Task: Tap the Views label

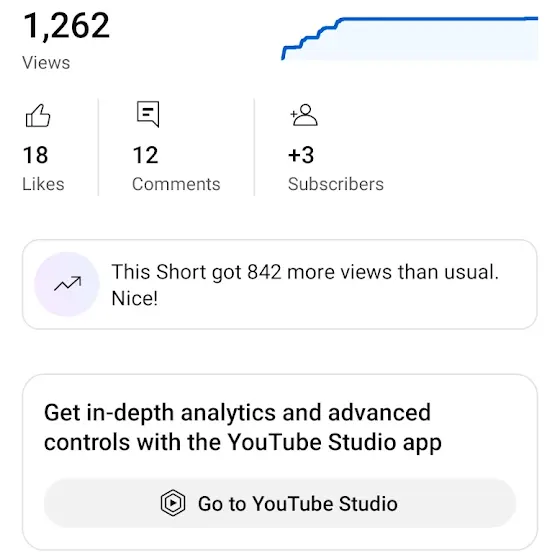Action: tap(46, 63)
